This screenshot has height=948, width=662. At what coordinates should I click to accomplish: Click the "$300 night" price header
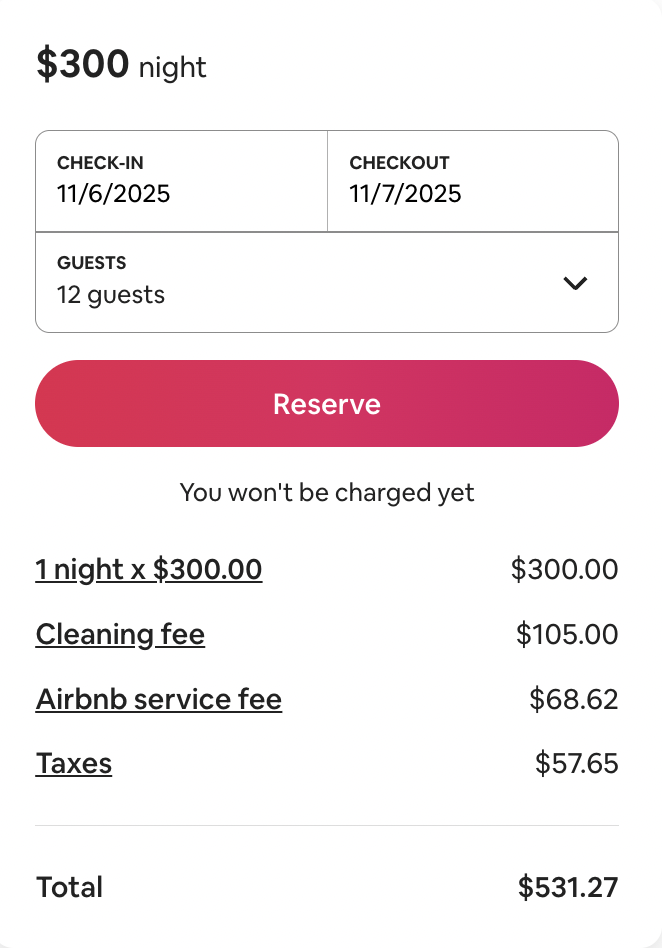click(x=121, y=65)
